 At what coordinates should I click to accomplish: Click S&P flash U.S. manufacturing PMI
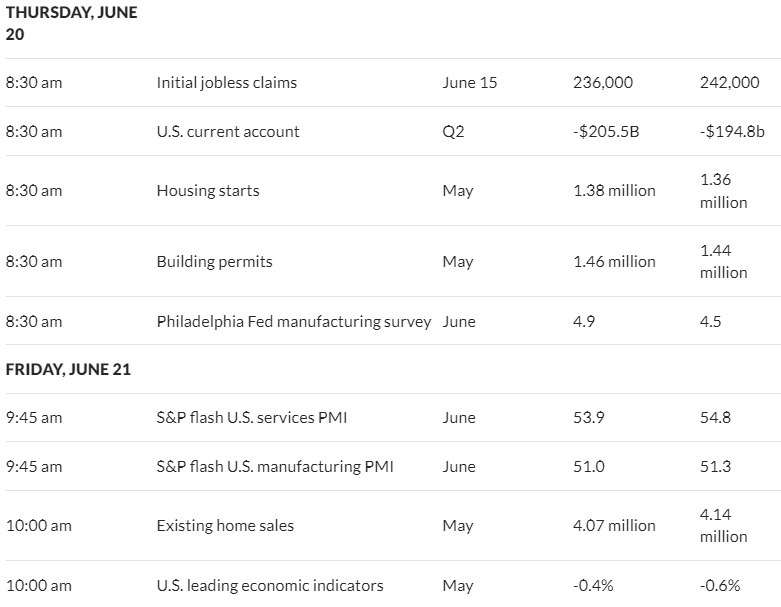(275, 467)
